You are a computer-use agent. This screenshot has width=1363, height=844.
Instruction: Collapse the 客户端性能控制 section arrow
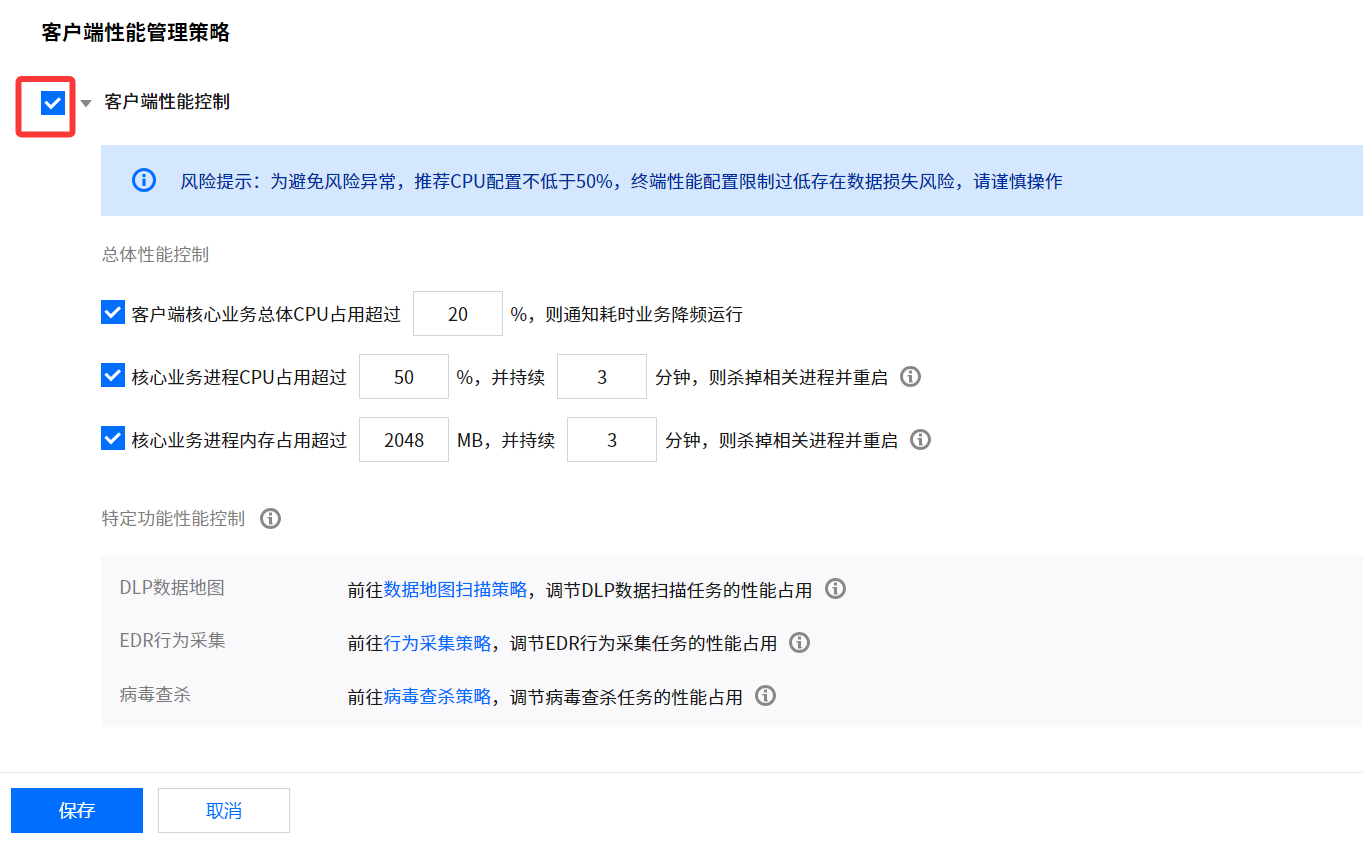86,103
